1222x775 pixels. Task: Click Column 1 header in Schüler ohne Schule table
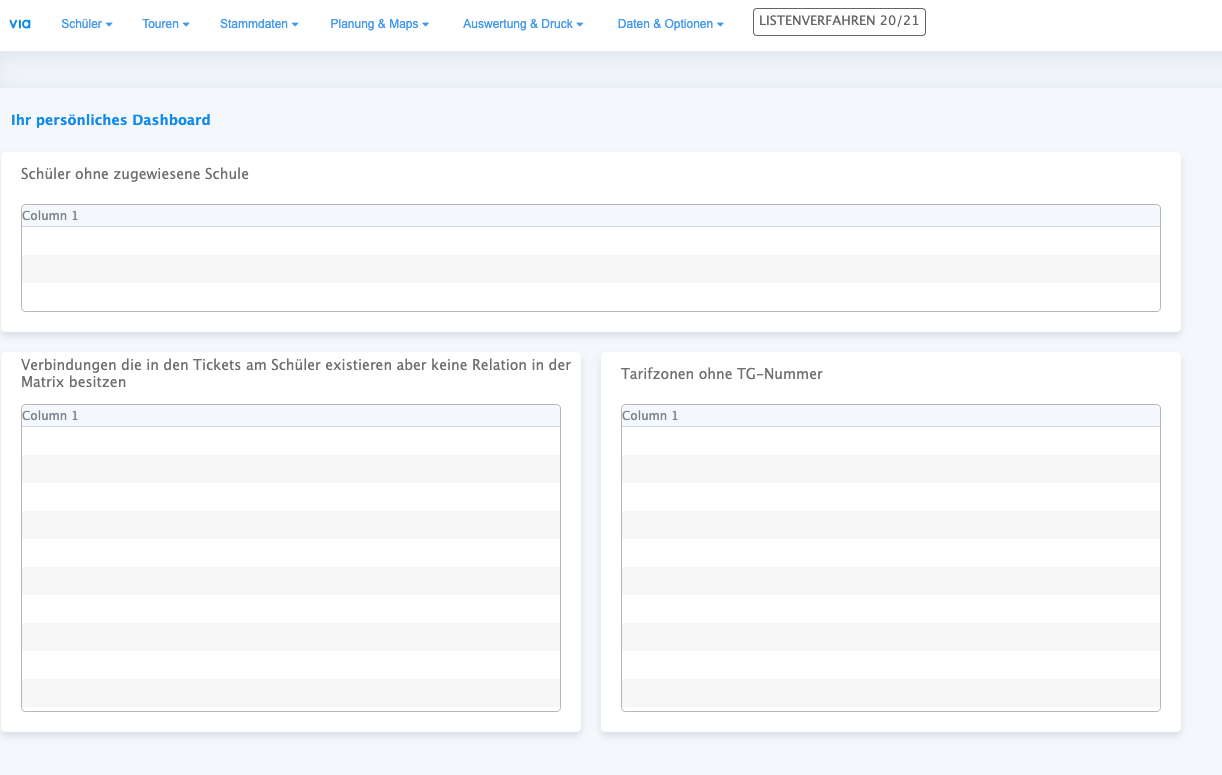pyautogui.click(x=50, y=216)
